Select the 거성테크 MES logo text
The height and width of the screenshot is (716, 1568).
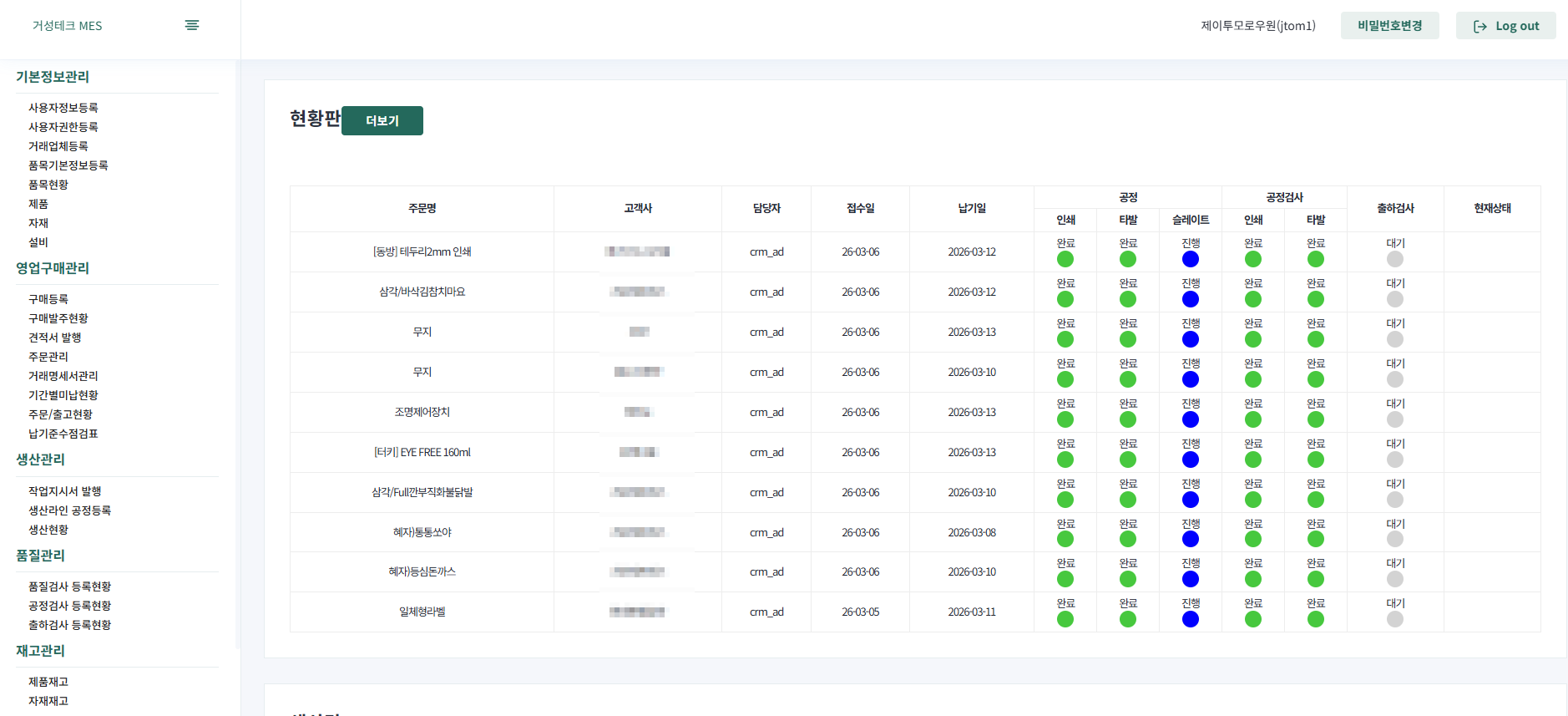(68, 26)
